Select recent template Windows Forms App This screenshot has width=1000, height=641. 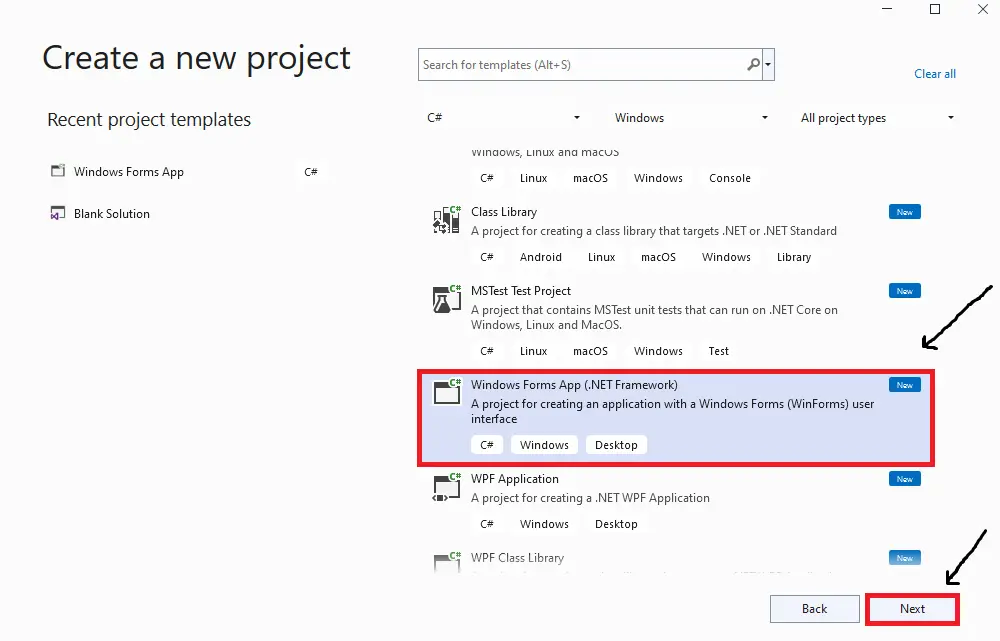(x=189, y=172)
